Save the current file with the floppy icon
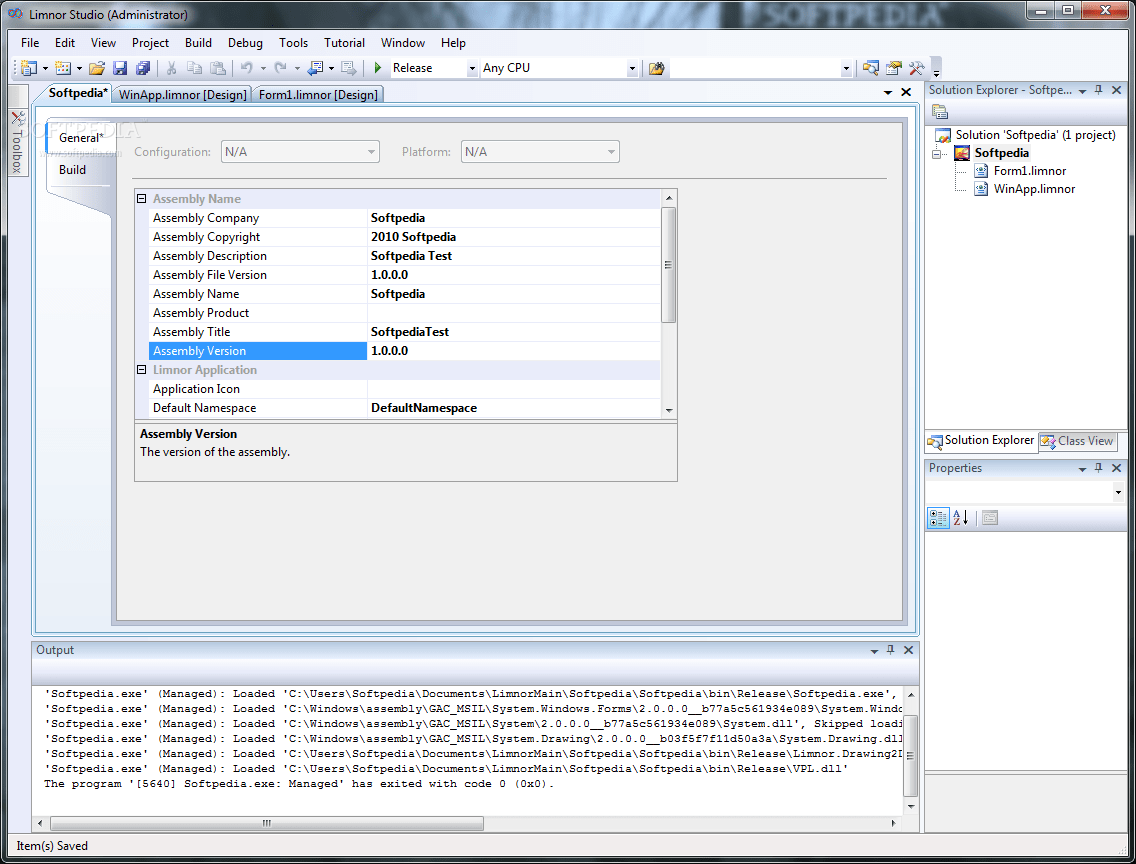 (120, 68)
